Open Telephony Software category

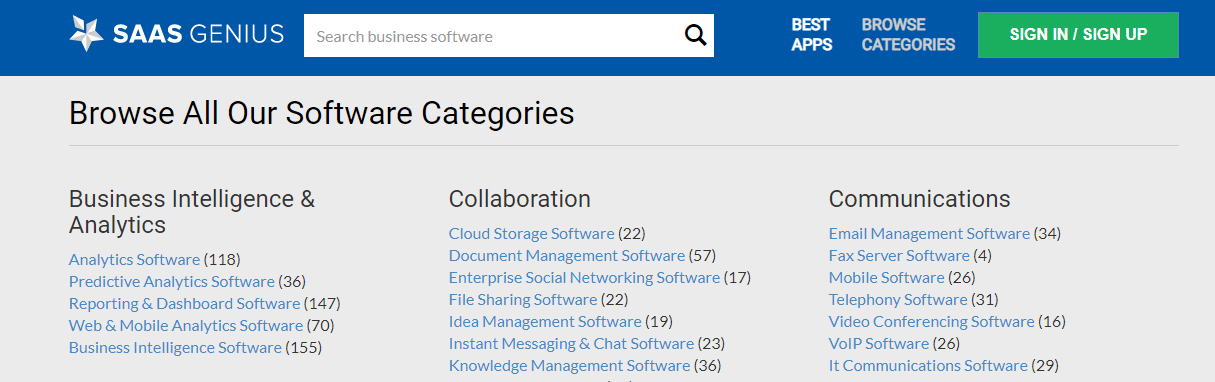point(898,299)
